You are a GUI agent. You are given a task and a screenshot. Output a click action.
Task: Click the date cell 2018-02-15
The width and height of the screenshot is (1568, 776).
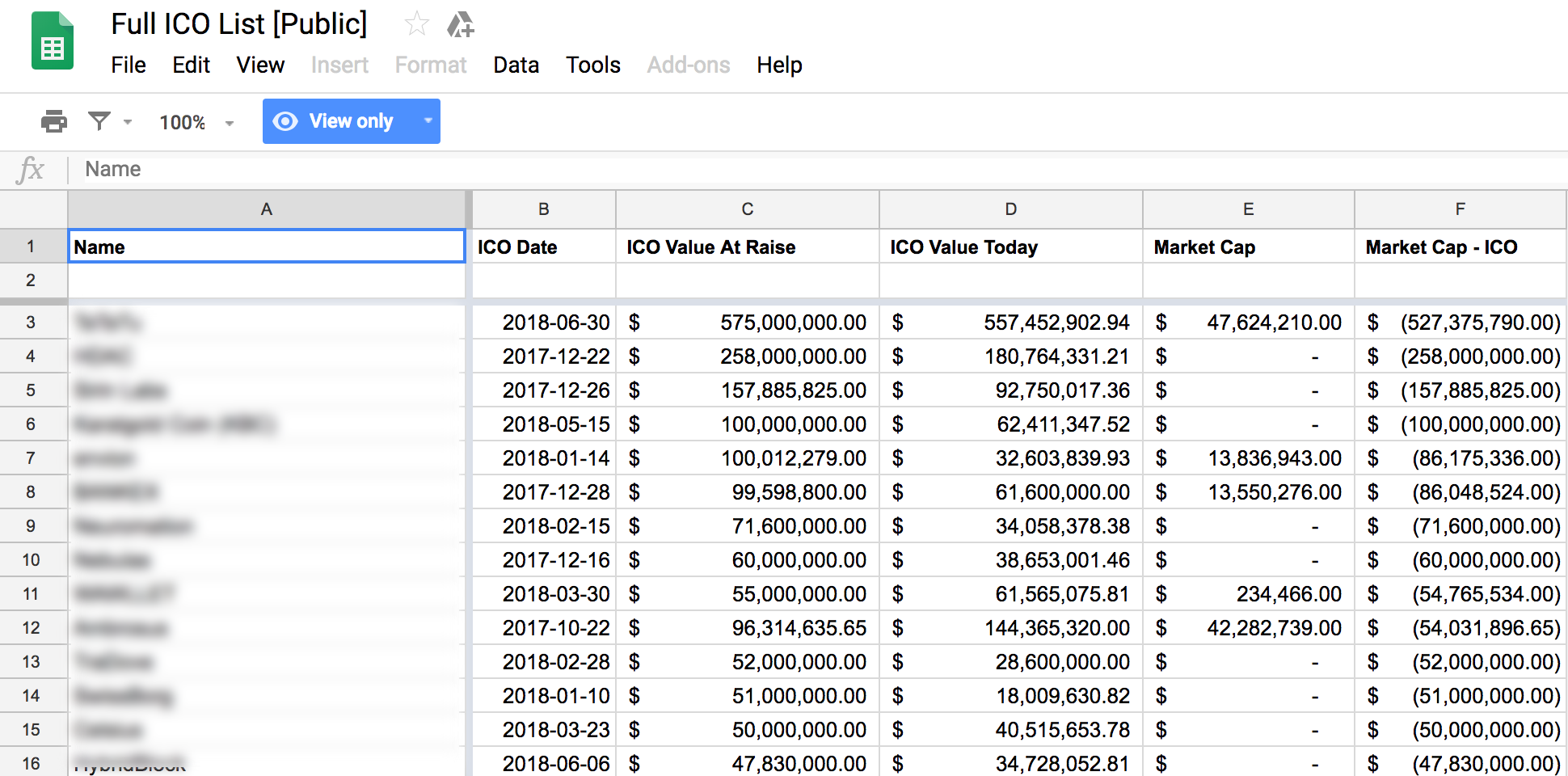[x=544, y=526]
